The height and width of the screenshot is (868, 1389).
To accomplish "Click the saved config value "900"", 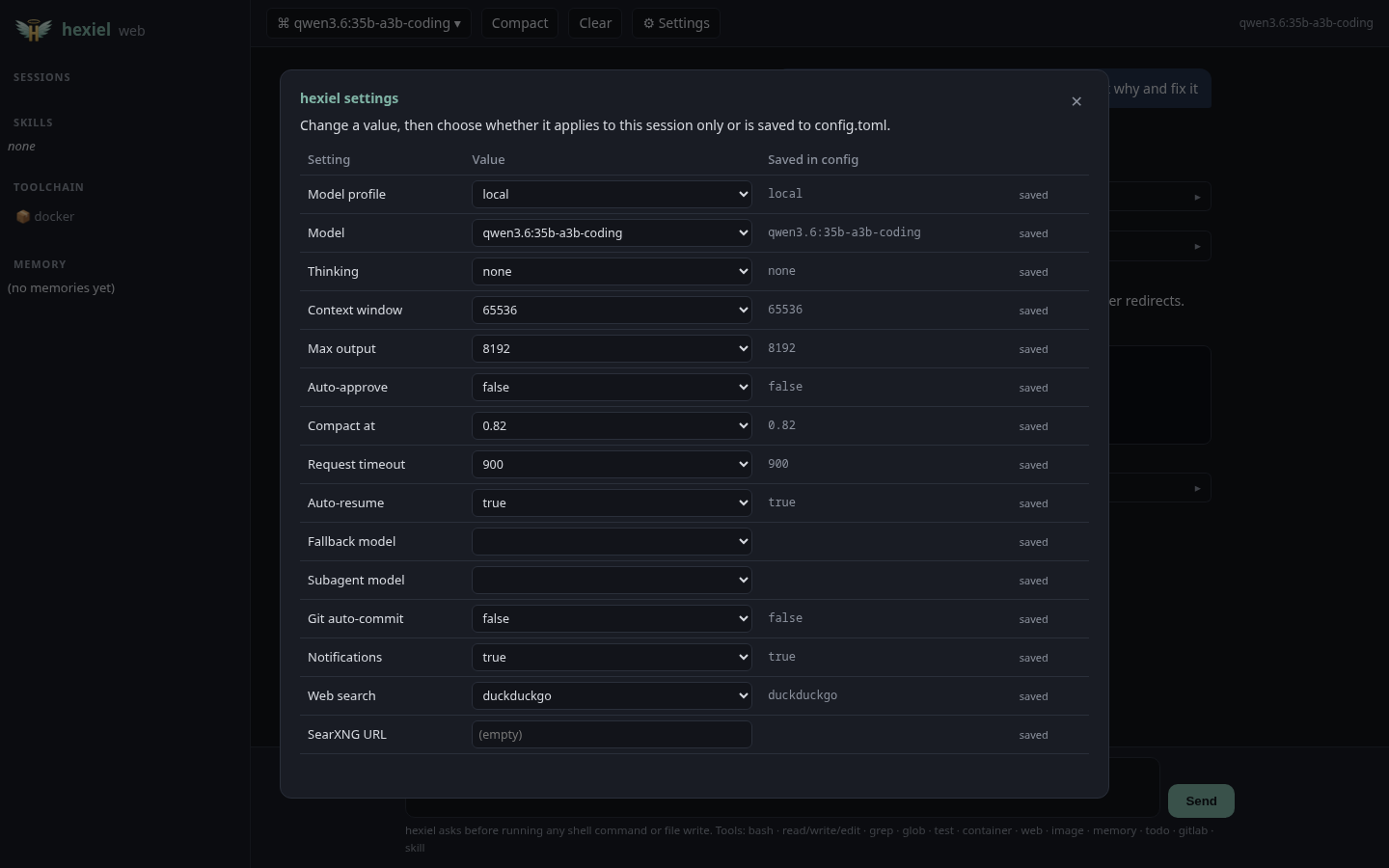I will click(x=778, y=464).
